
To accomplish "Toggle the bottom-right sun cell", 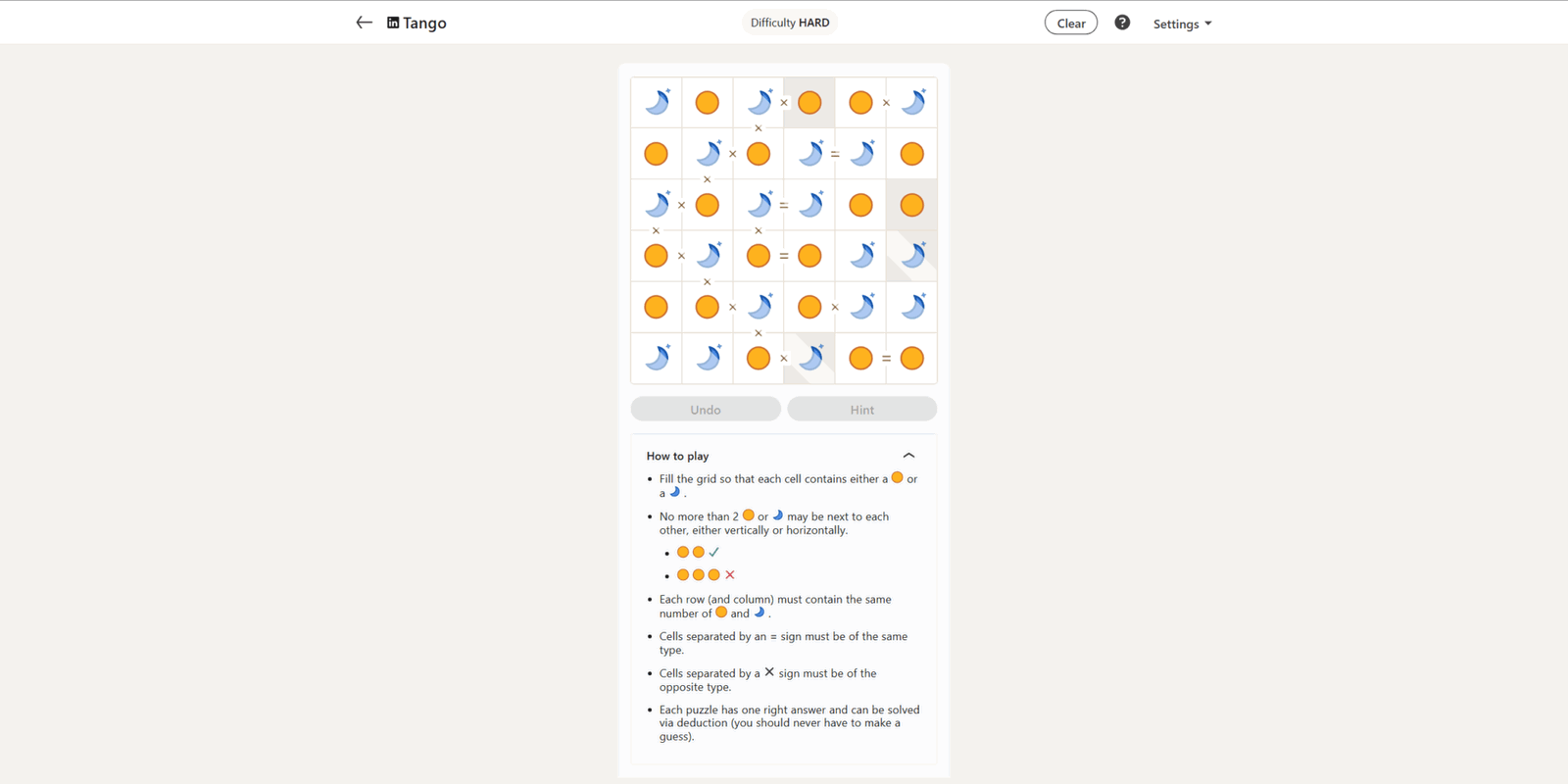I will 912,358.
